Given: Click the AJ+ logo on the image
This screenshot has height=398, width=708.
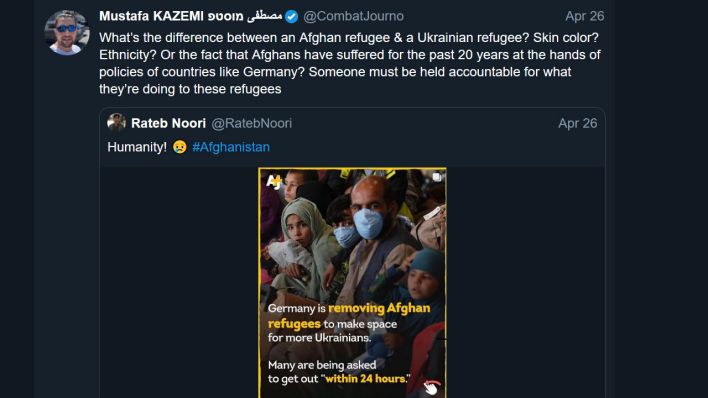Looking at the screenshot, I should 274,182.
